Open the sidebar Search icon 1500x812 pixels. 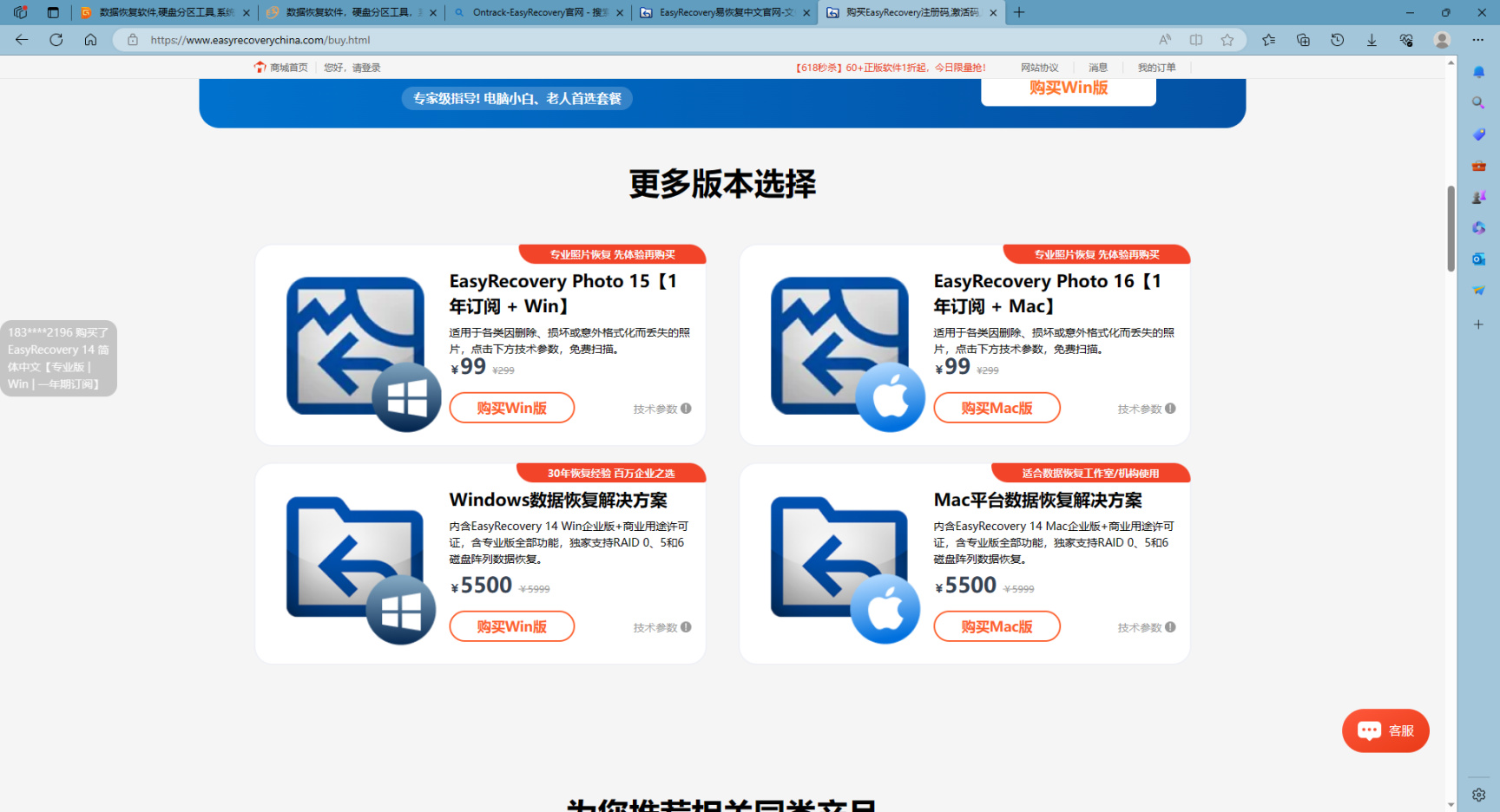1479,103
